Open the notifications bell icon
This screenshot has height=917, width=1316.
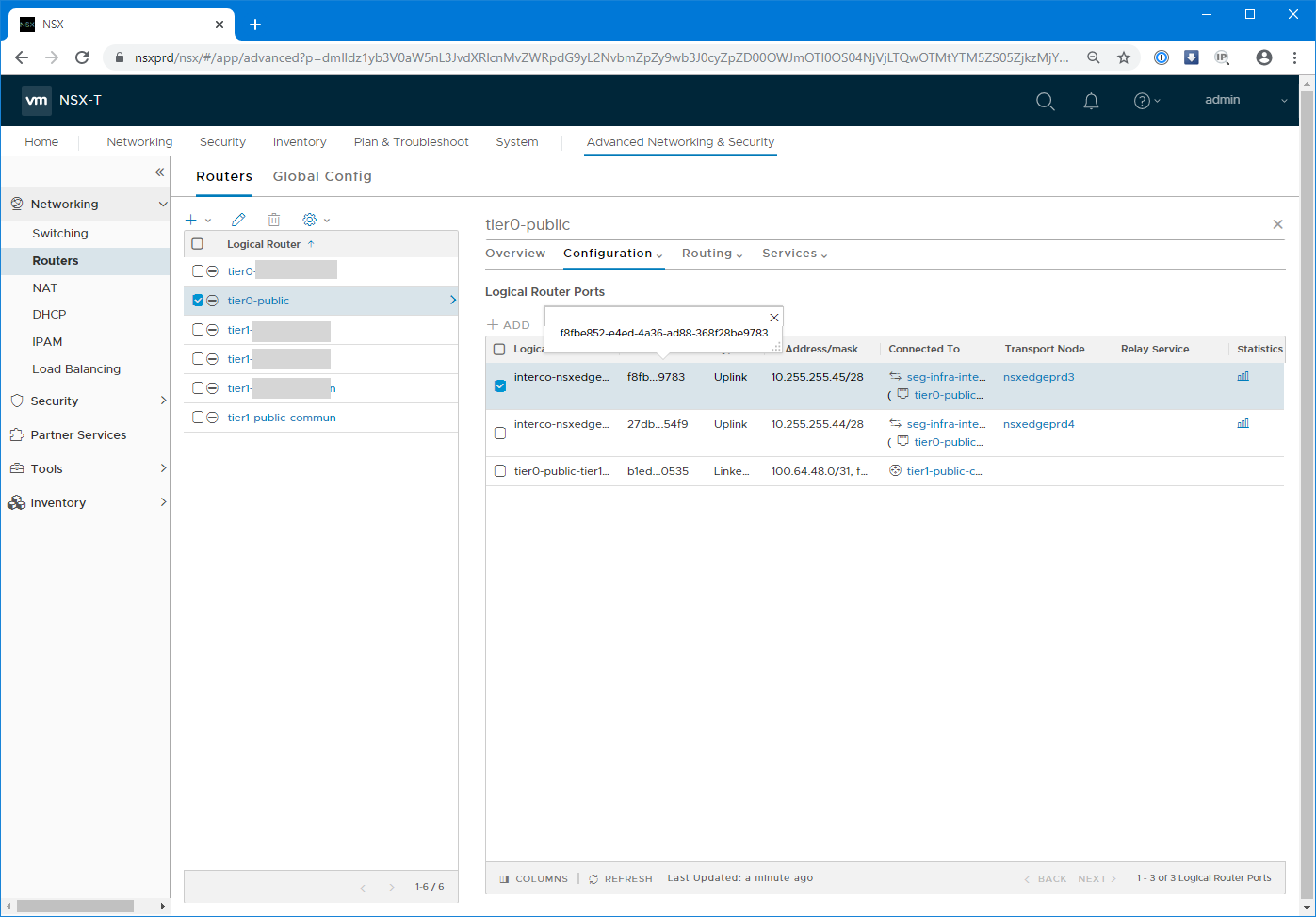click(x=1091, y=101)
